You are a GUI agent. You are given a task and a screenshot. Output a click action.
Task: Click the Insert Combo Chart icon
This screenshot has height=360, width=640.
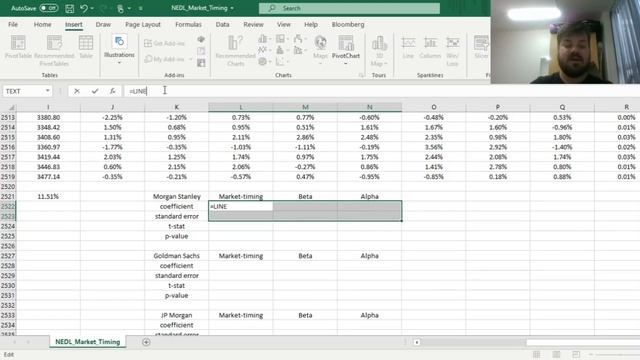coord(298,50)
